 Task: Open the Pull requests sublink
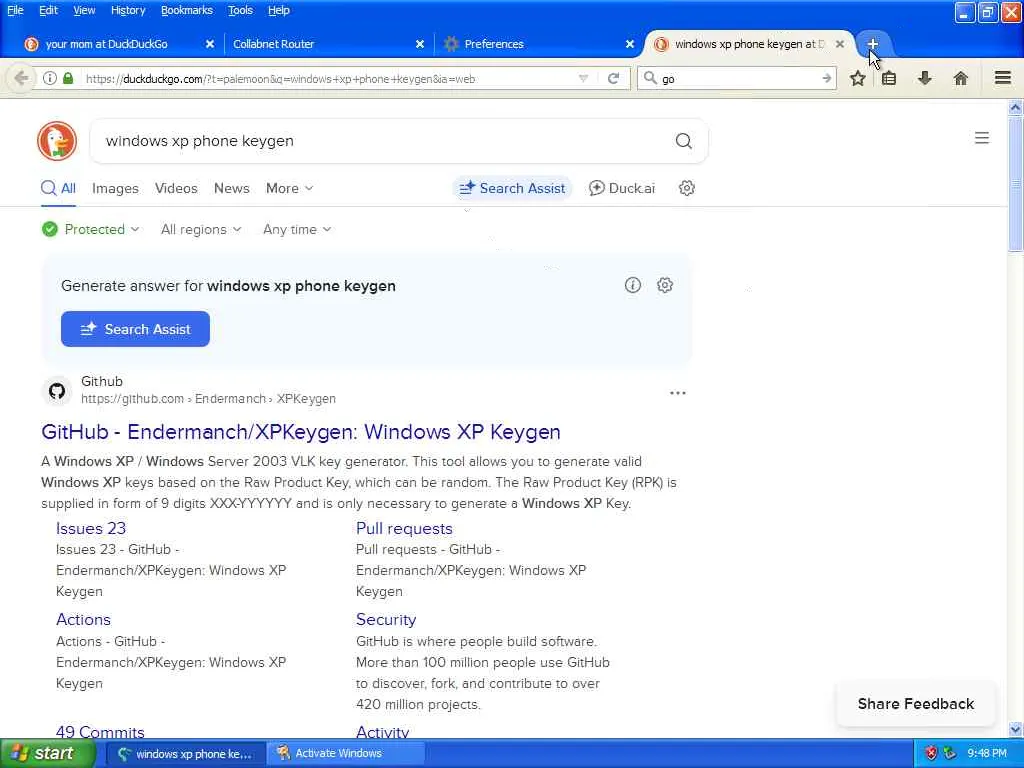(404, 528)
